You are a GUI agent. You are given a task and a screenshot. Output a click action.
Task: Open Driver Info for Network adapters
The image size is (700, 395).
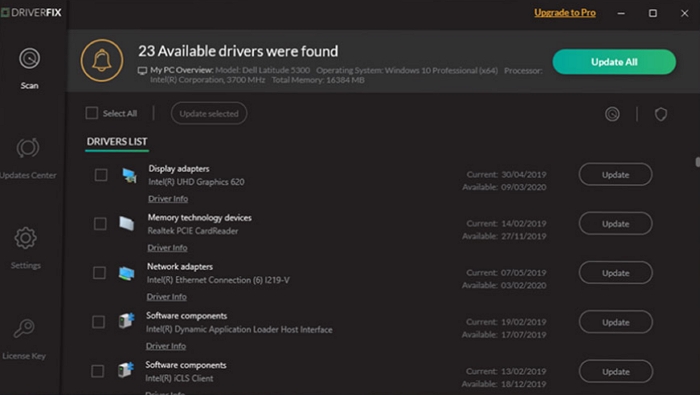point(167,297)
